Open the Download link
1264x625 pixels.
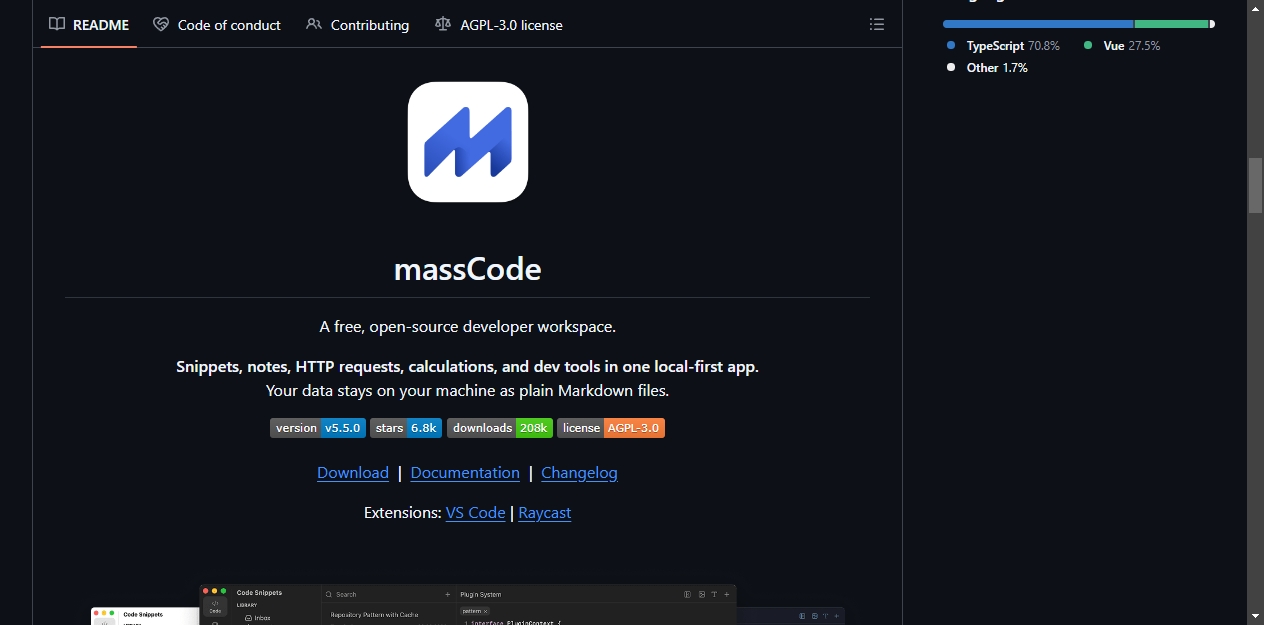pos(353,473)
